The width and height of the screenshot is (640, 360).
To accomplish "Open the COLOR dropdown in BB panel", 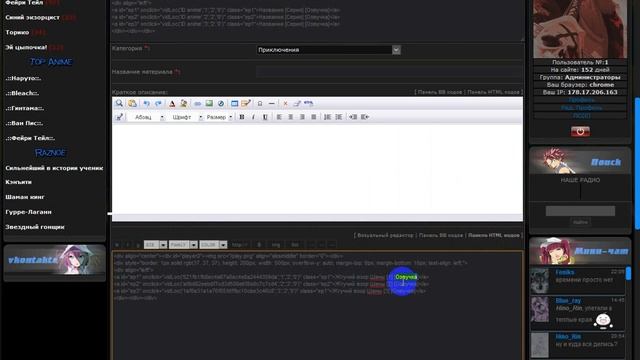I will click(213, 245).
